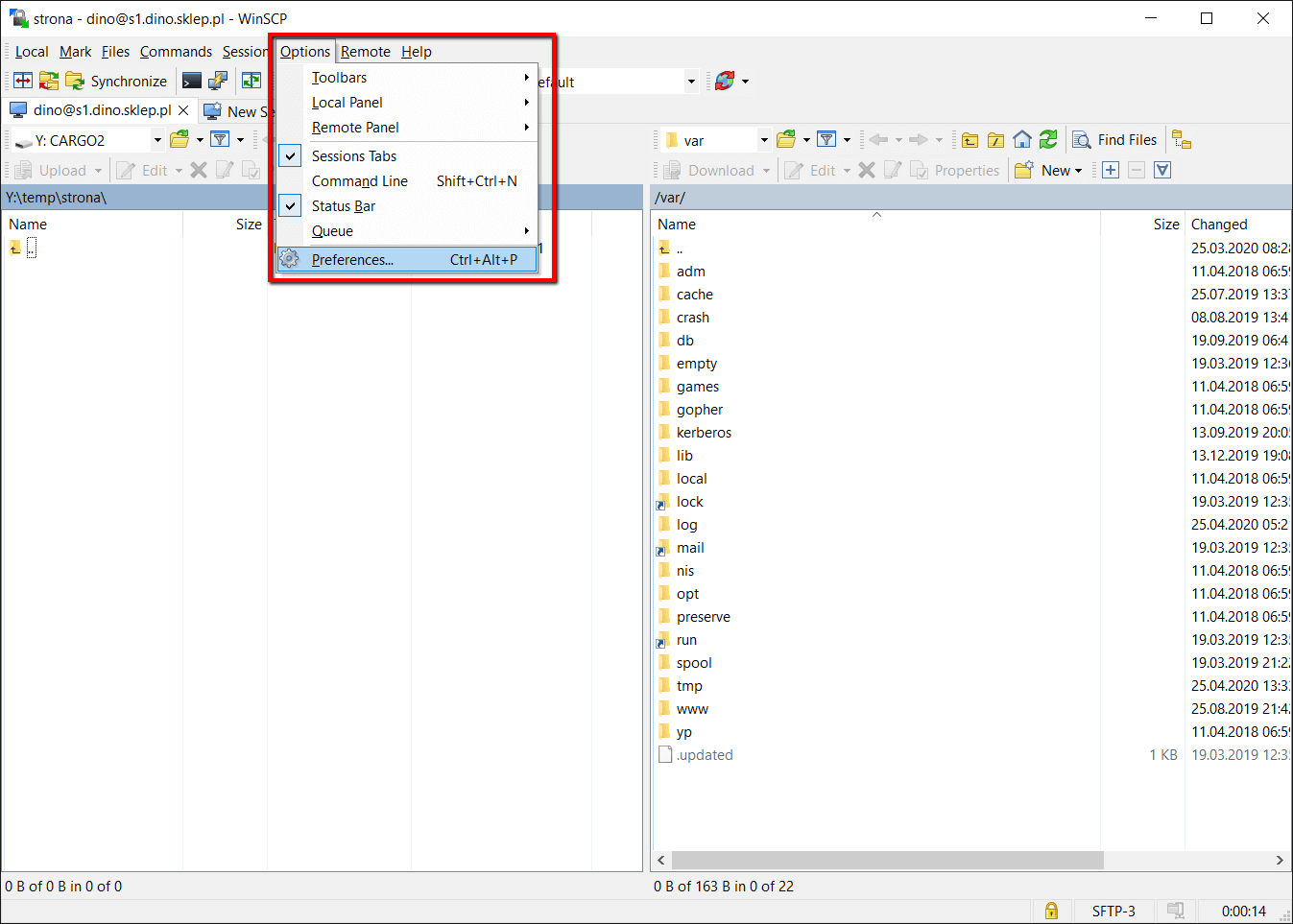Sort remote panel by Size column

point(1142,224)
